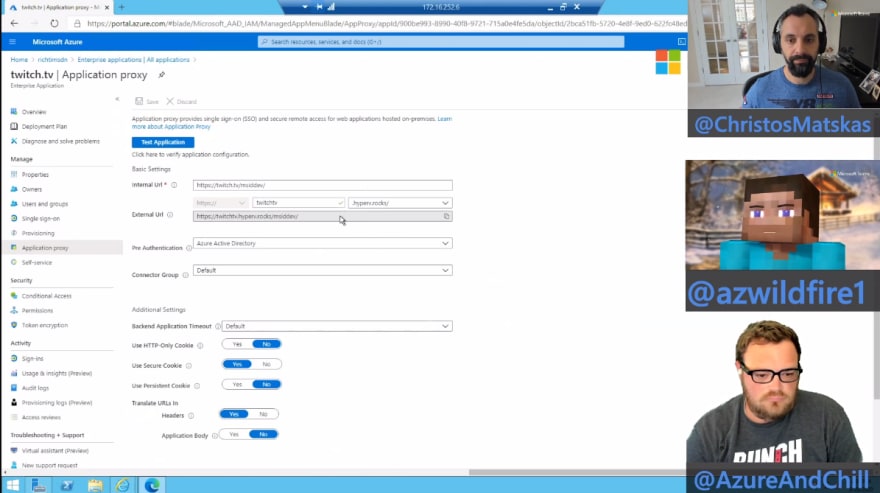Click the Test Application button
The image size is (880, 493).
coord(163,142)
